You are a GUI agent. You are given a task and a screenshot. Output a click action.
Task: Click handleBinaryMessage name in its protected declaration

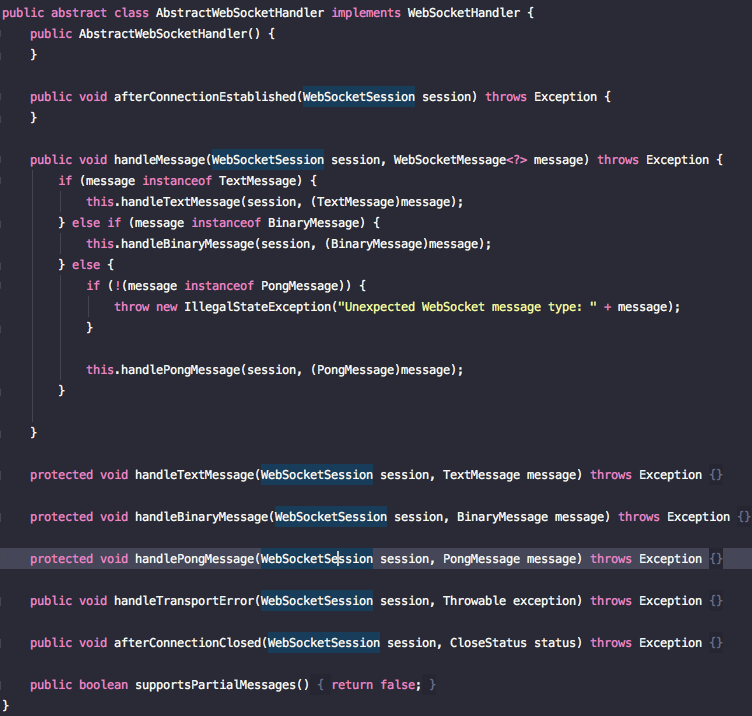point(201,517)
